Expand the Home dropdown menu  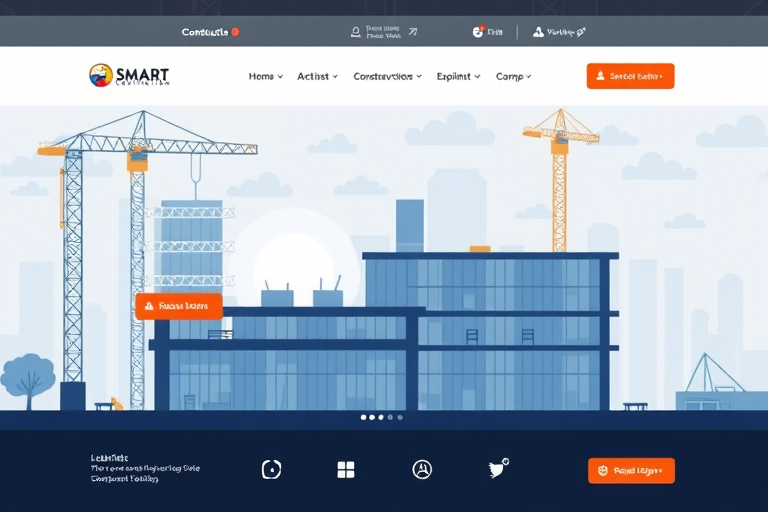point(266,76)
